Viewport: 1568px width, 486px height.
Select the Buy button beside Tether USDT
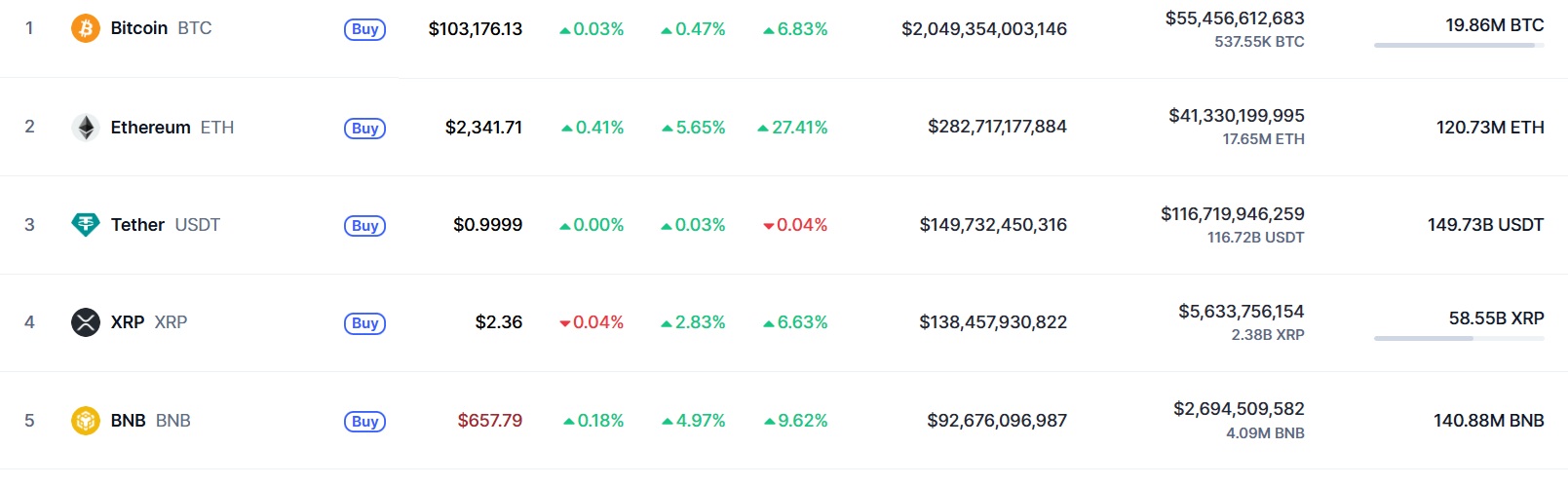(x=365, y=225)
